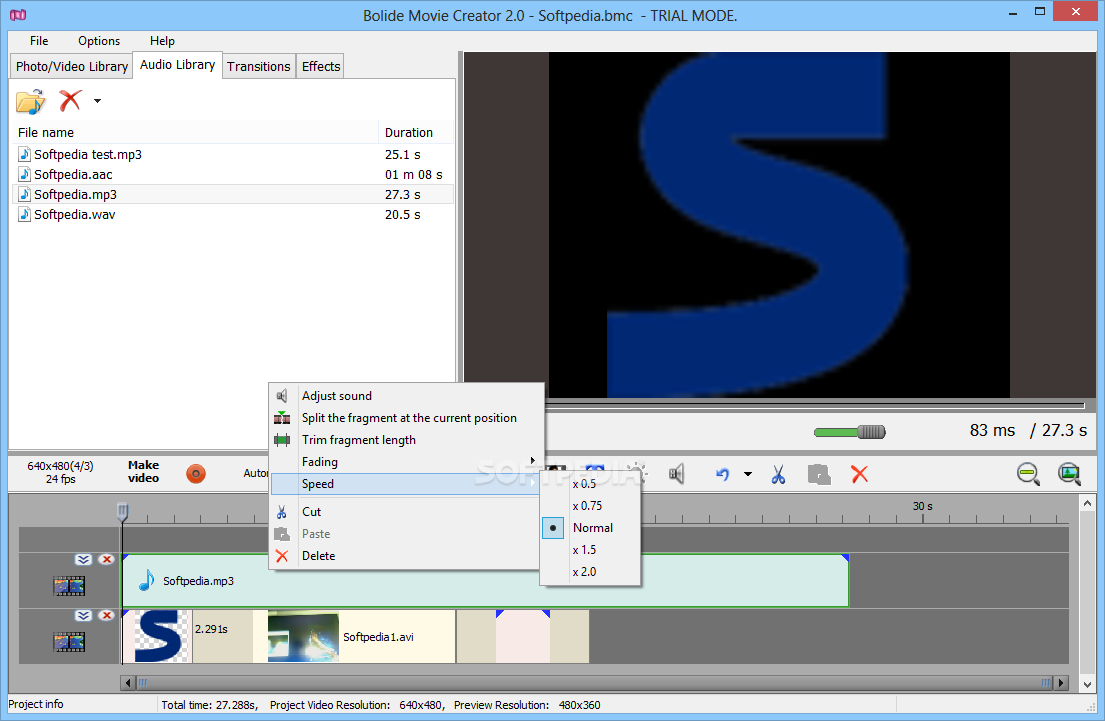Viewport: 1105px width, 721px height.
Task: Open the File menu
Action: pyautogui.click(x=39, y=41)
